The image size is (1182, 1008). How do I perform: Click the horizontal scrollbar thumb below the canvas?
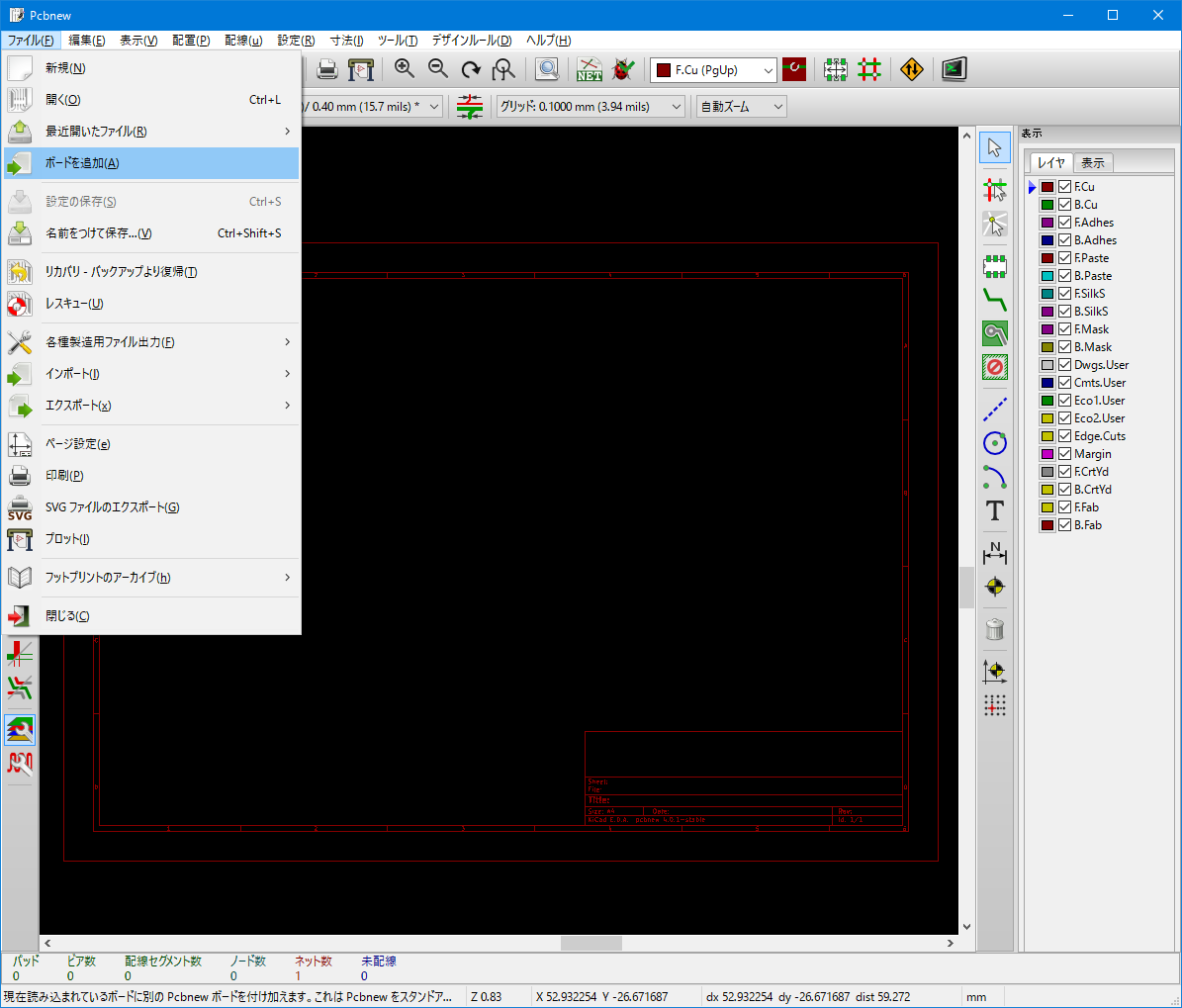tap(591, 943)
